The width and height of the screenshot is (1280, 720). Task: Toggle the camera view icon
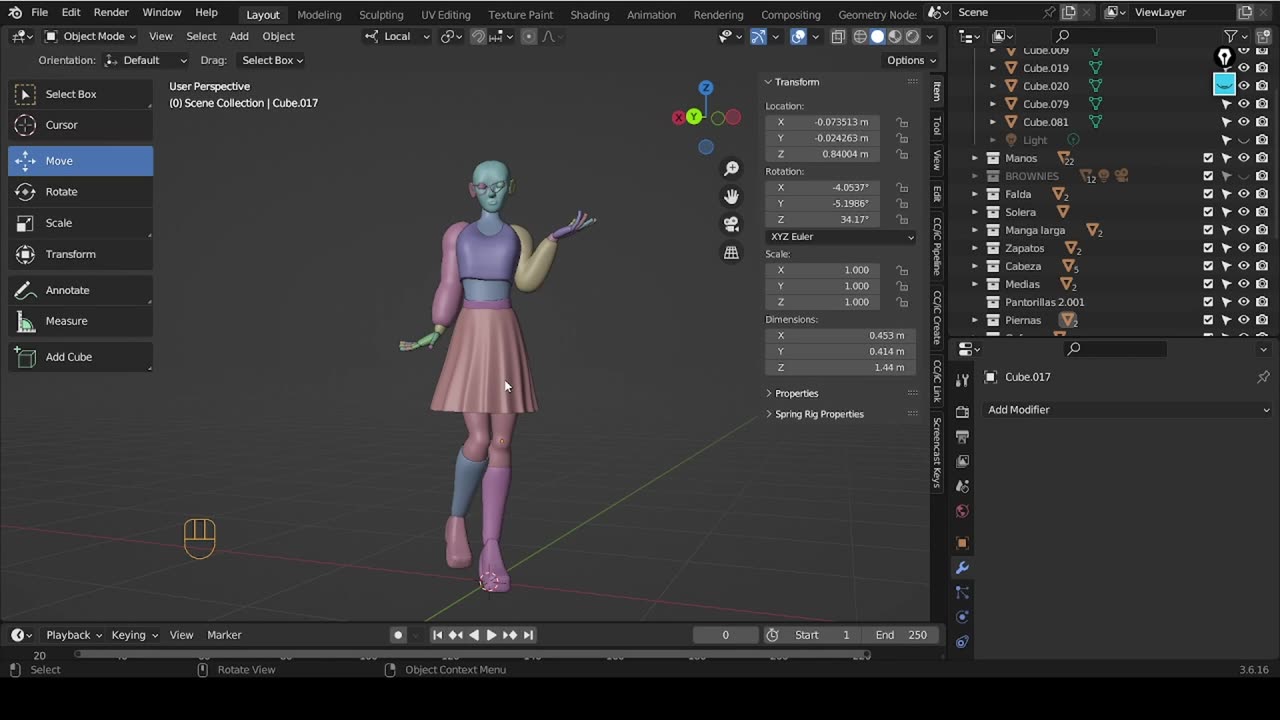point(731,224)
